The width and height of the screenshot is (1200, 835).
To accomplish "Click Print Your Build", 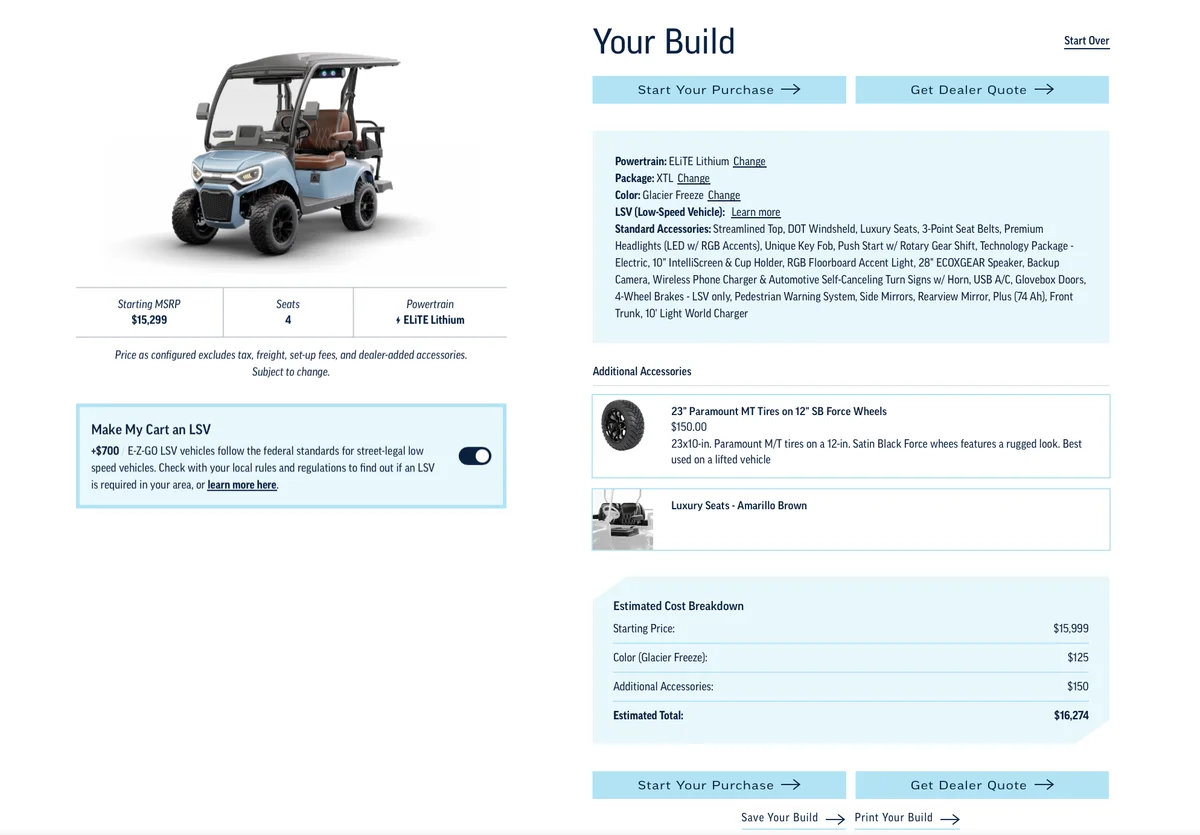I will point(893,817).
